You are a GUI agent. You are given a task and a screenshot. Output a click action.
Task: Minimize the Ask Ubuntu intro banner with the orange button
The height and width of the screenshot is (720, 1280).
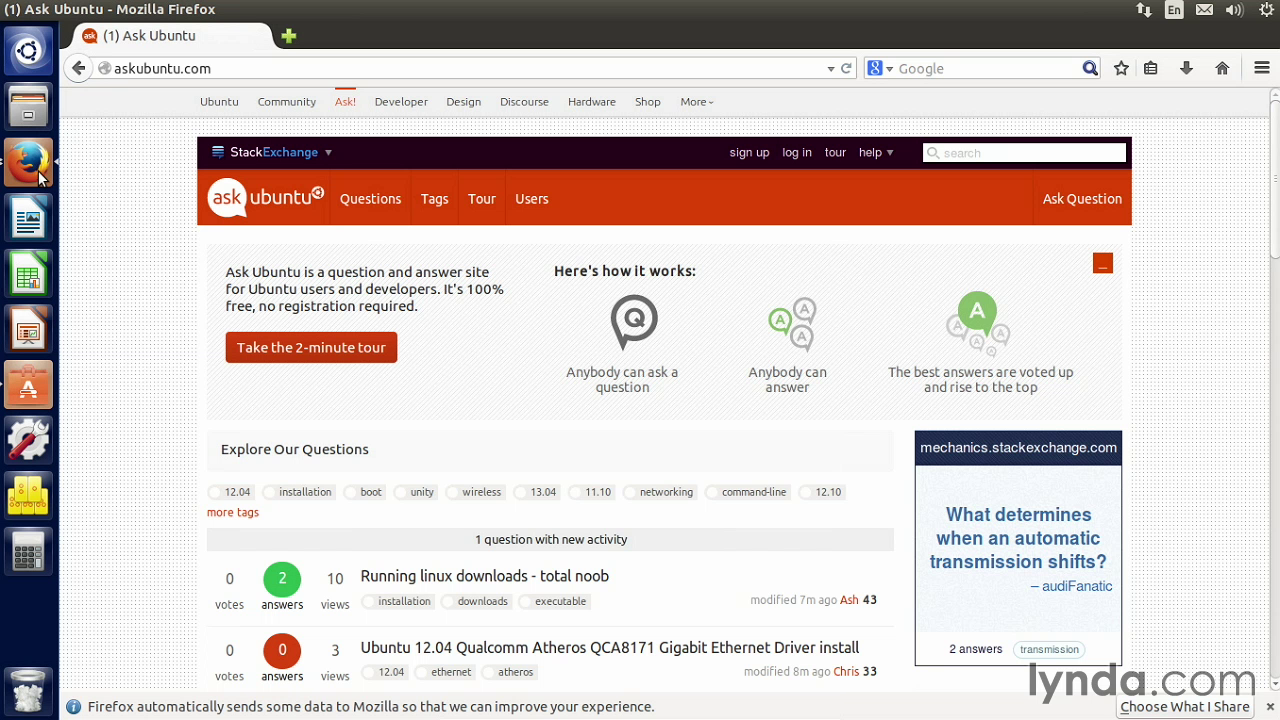tap(1103, 263)
